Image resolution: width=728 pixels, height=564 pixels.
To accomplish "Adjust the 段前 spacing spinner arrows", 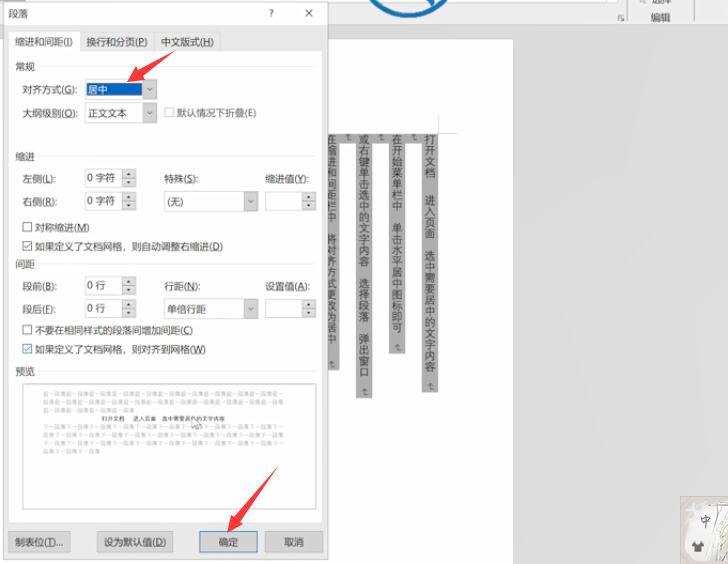I will pyautogui.click(x=129, y=285).
